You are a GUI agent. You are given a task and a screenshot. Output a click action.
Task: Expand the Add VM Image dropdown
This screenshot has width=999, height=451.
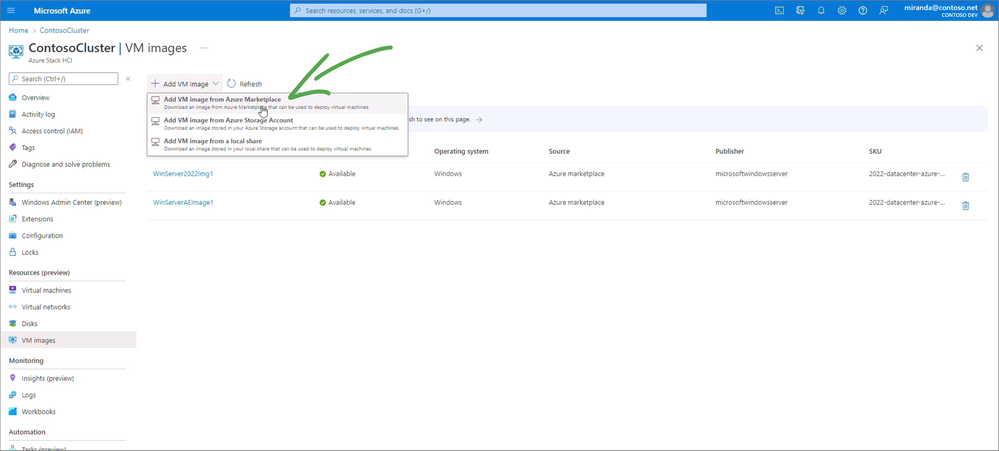point(185,83)
